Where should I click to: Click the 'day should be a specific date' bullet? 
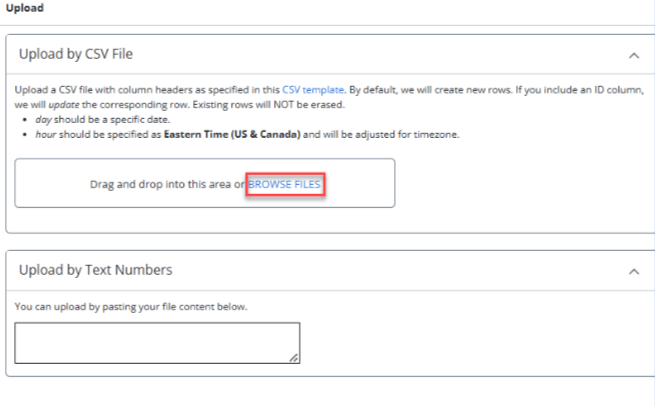click(103, 119)
